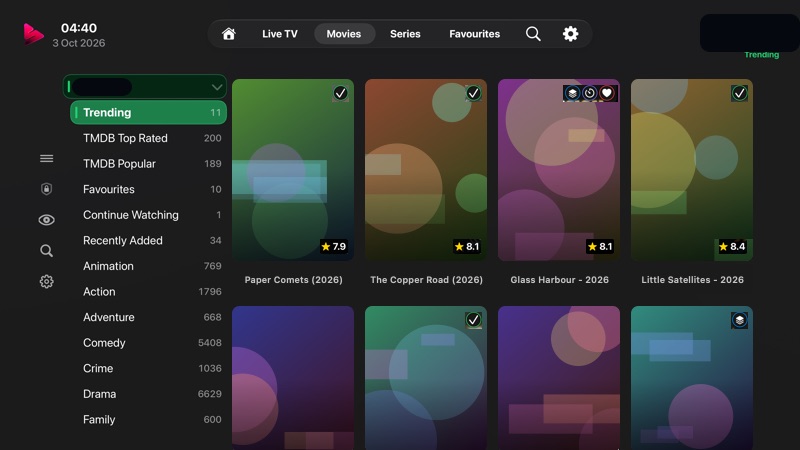Open the hamburger menu in left sidebar
Image resolution: width=800 pixels, height=450 pixels.
[46, 159]
